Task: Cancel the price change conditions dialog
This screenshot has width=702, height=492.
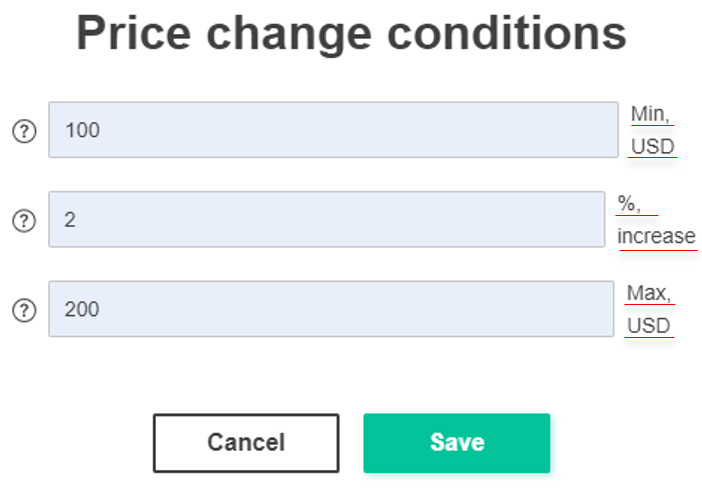Action: (246, 443)
